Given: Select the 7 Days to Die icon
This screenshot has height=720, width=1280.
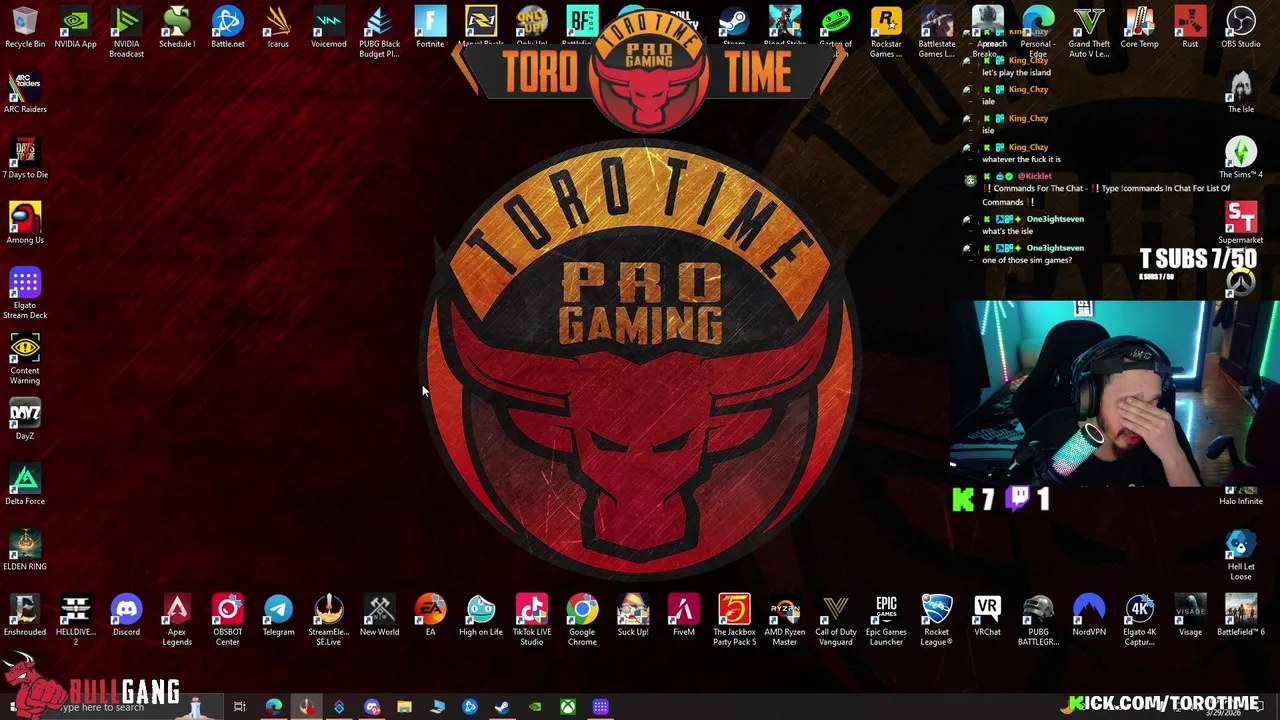Looking at the screenshot, I should (25, 159).
